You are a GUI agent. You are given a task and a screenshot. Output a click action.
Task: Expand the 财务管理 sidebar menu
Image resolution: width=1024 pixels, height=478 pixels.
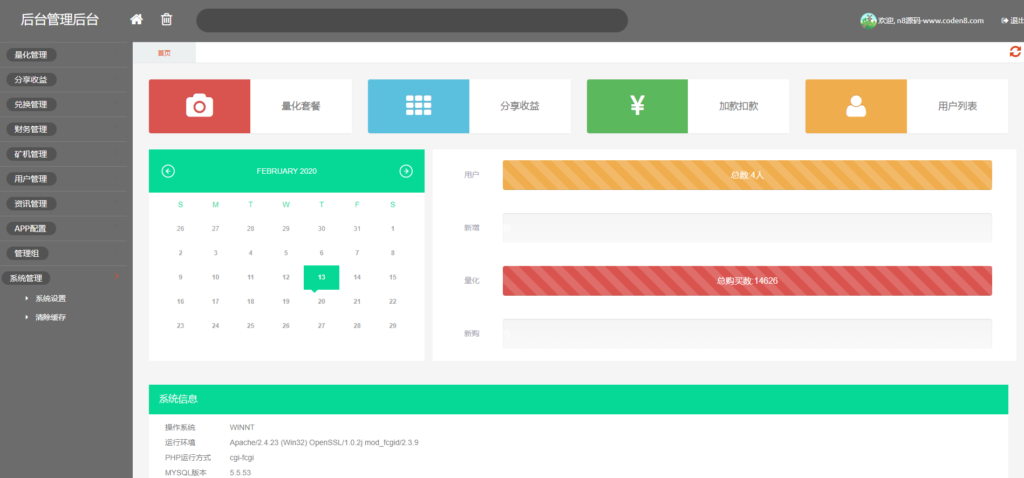point(31,129)
